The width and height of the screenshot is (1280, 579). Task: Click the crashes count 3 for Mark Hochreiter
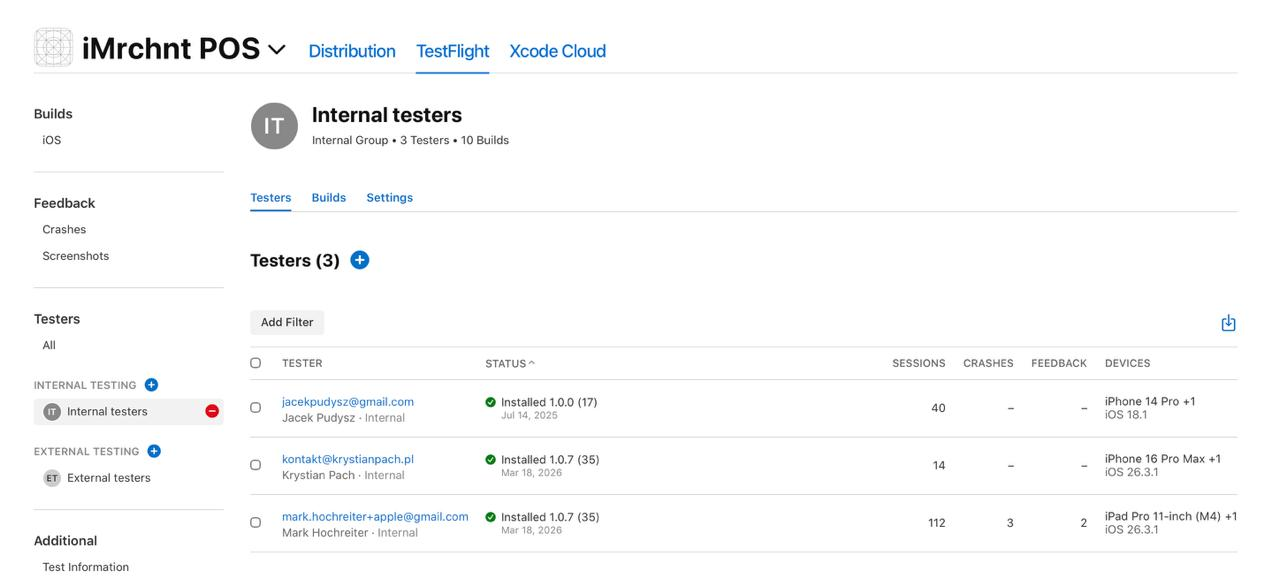pos(1010,523)
